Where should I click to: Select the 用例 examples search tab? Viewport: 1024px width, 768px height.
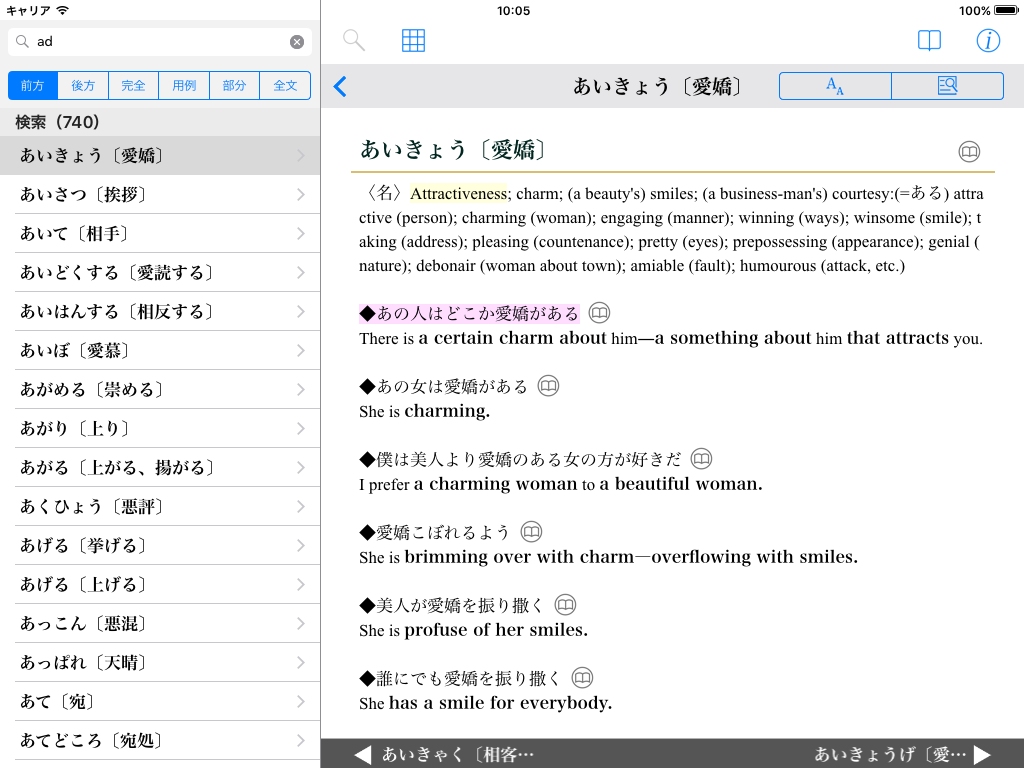click(184, 86)
